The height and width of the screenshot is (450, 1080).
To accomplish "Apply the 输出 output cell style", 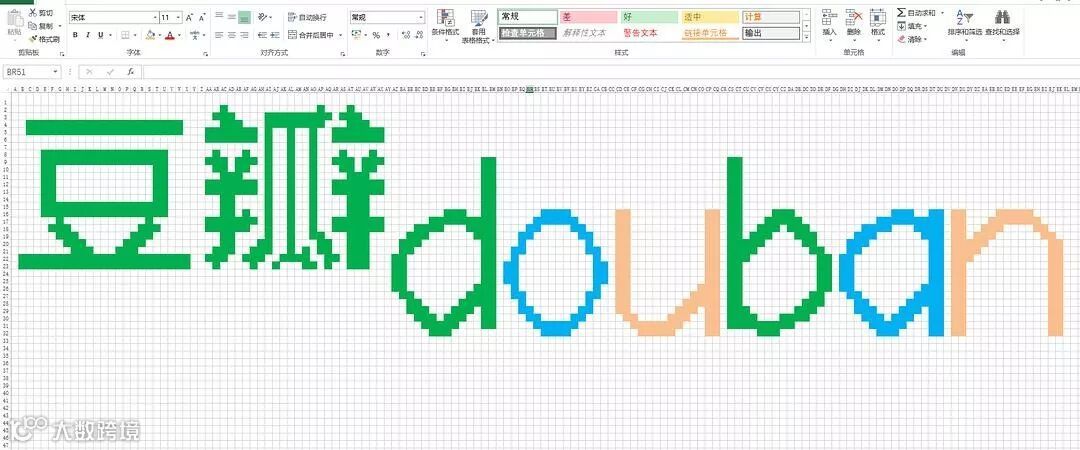I will tap(771, 32).
